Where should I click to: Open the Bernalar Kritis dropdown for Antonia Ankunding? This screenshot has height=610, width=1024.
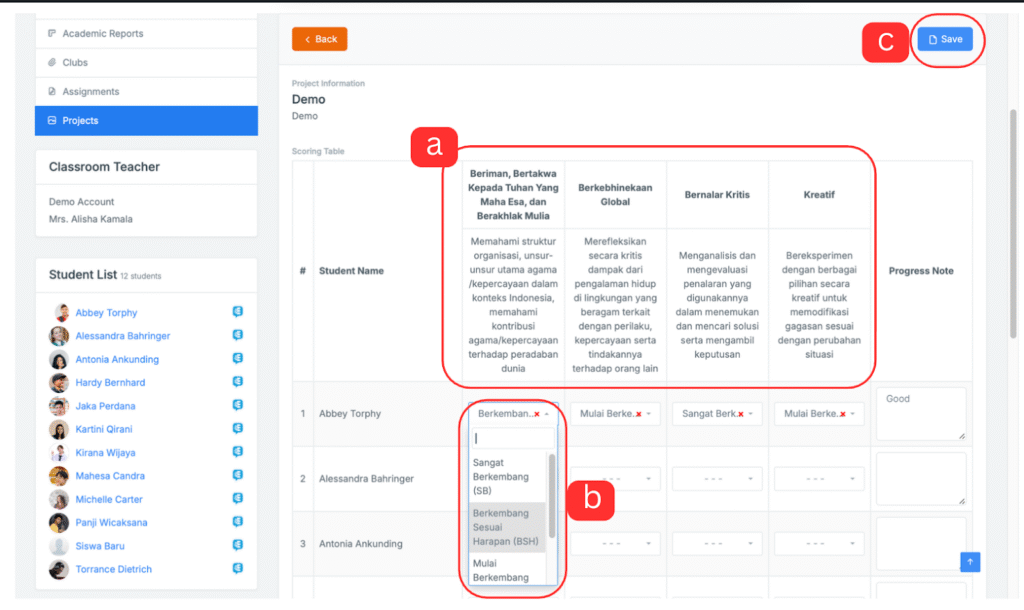716,544
